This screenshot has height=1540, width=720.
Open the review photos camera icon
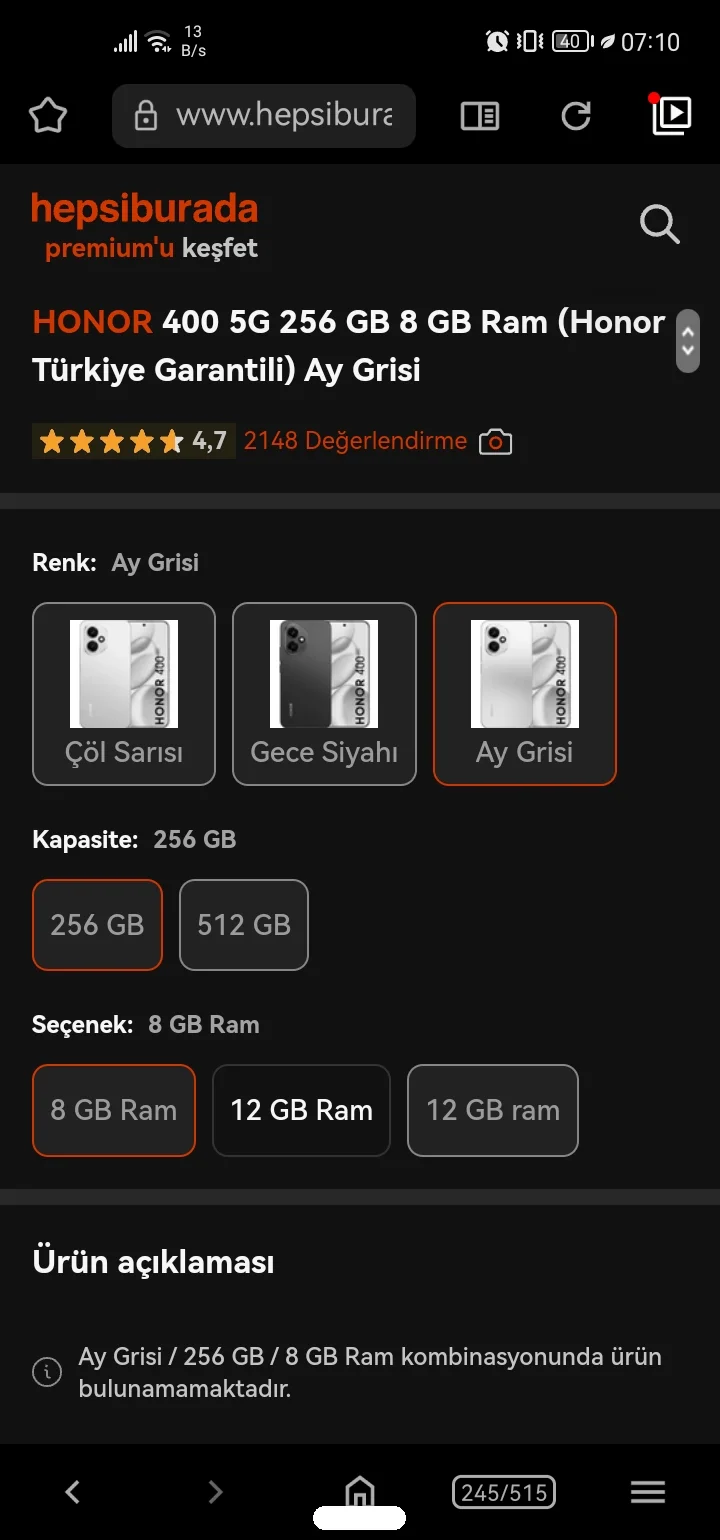pos(495,441)
